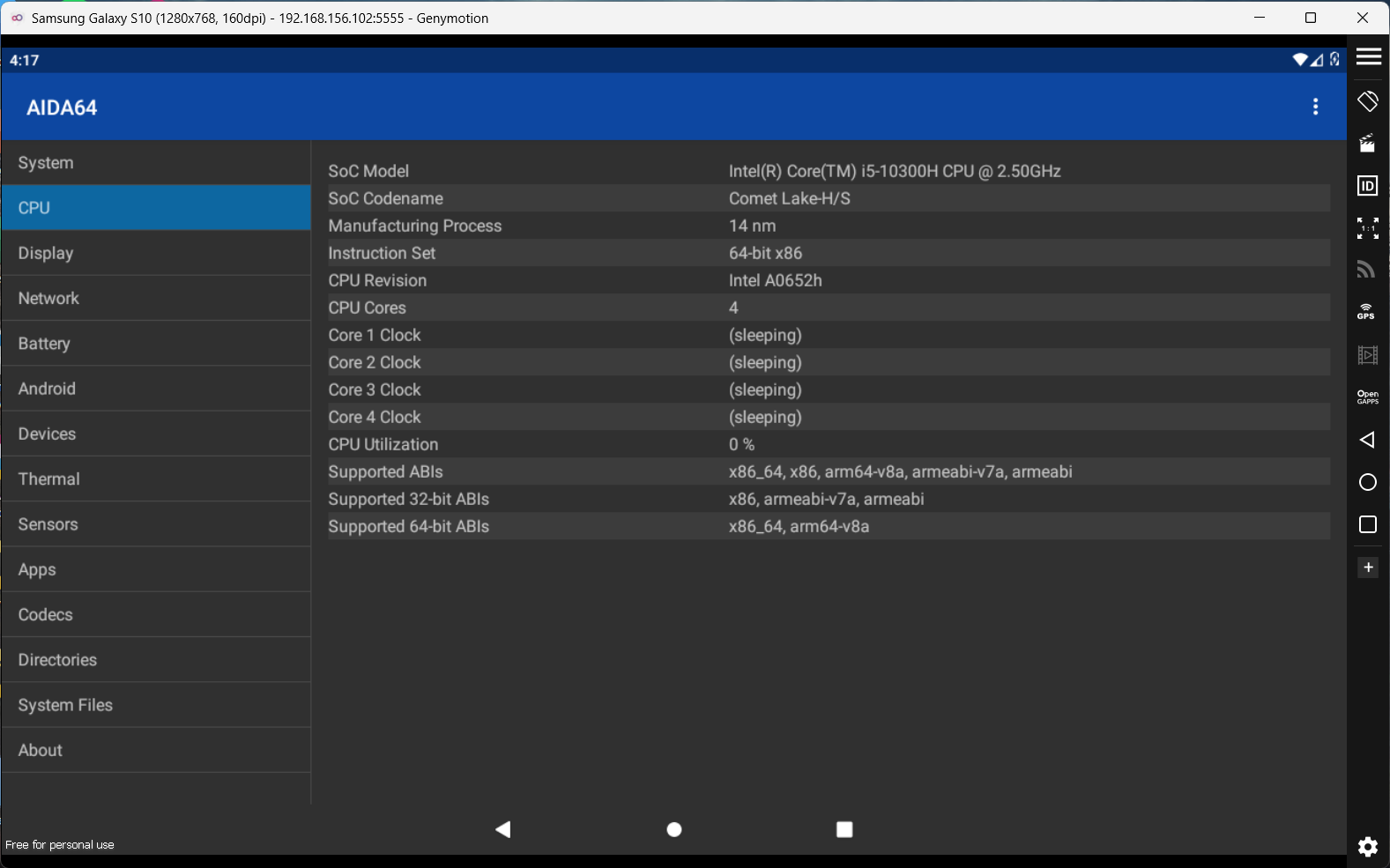Maximize the Genymotion window
Image resolution: width=1390 pixels, height=868 pixels.
pos(1311,18)
